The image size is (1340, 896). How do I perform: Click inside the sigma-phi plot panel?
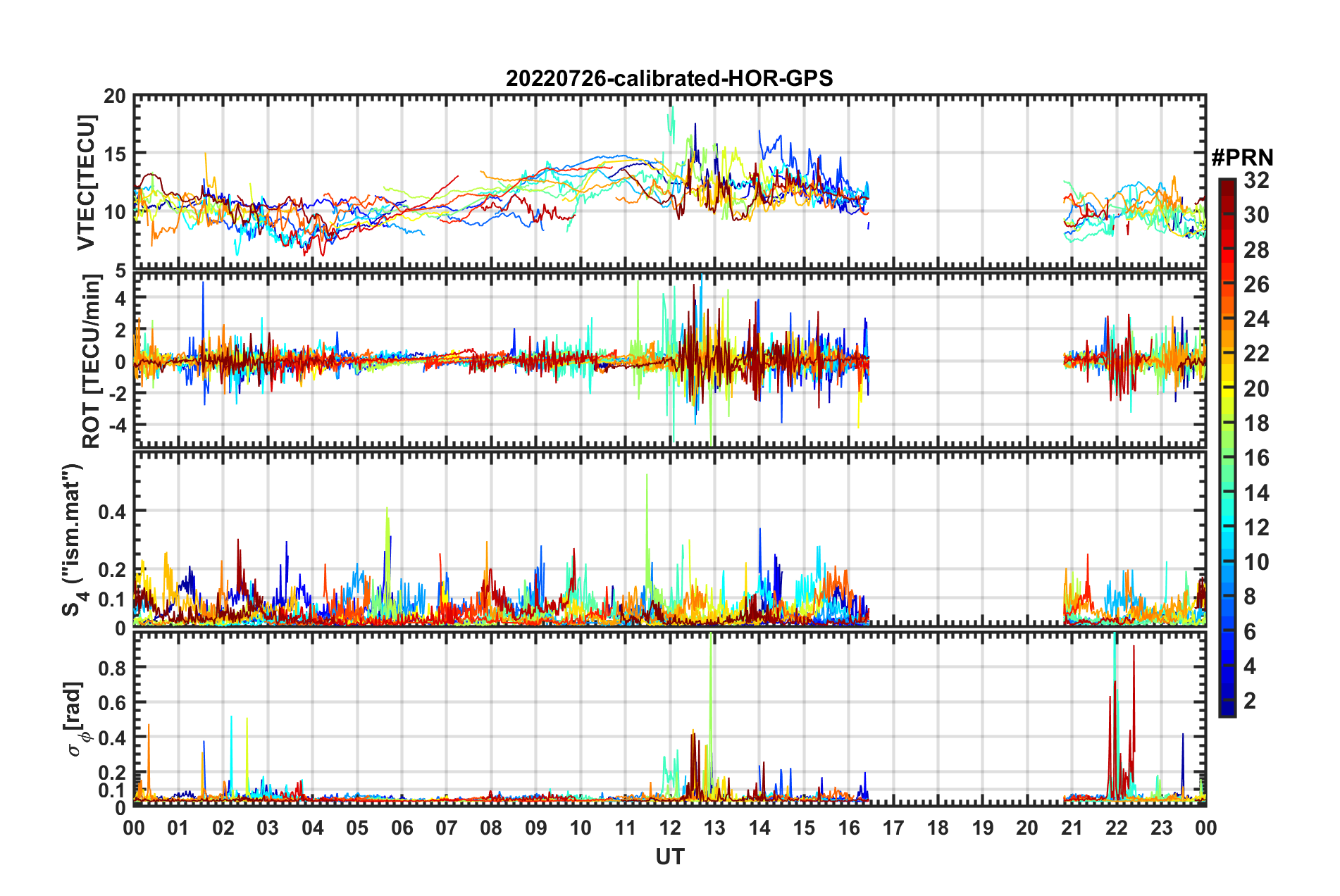tap(669, 718)
